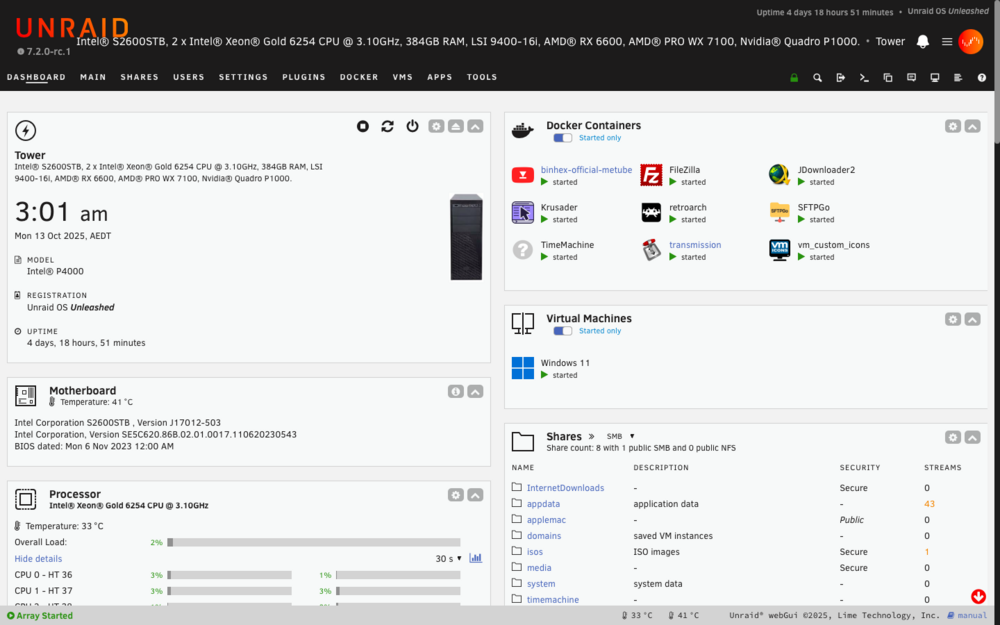
Task: Open Virtual Machines settings gear
Action: (x=953, y=319)
